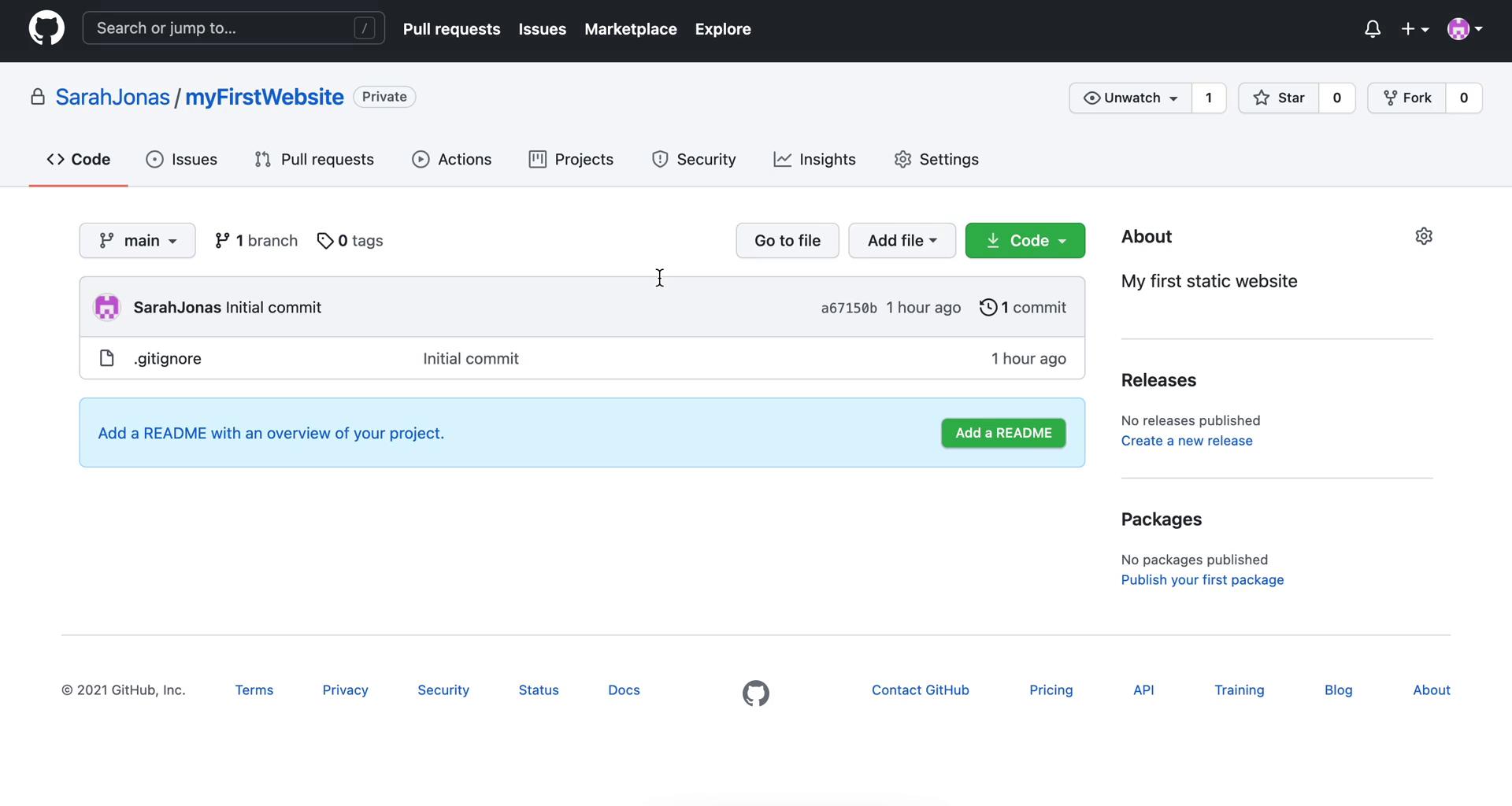Click Go to file button
This screenshot has height=806, width=1512.
coord(787,240)
